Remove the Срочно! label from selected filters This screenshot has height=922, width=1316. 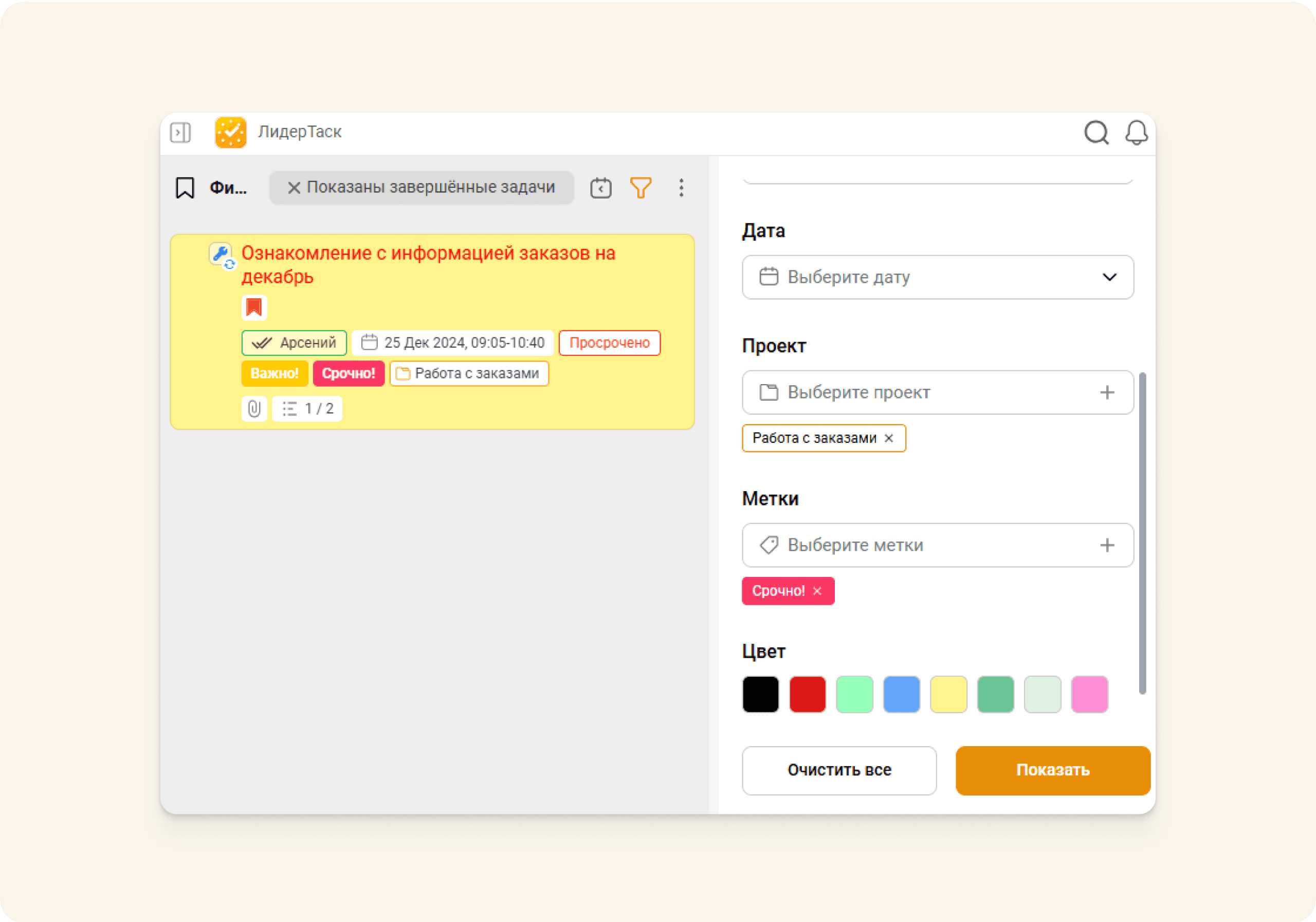pos(818,591)
